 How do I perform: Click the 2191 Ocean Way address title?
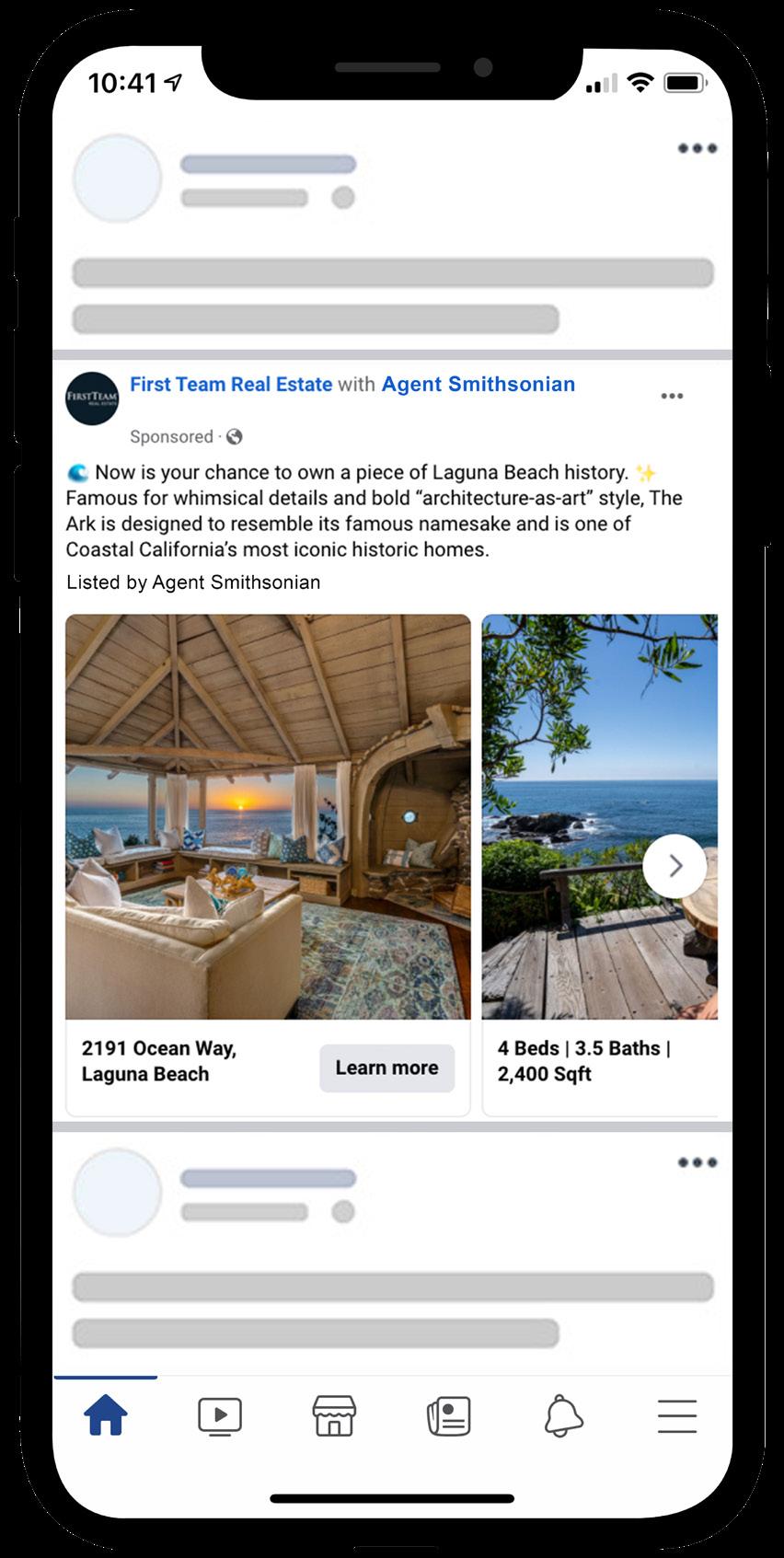pyautogui.click(x=159, y=1061)
